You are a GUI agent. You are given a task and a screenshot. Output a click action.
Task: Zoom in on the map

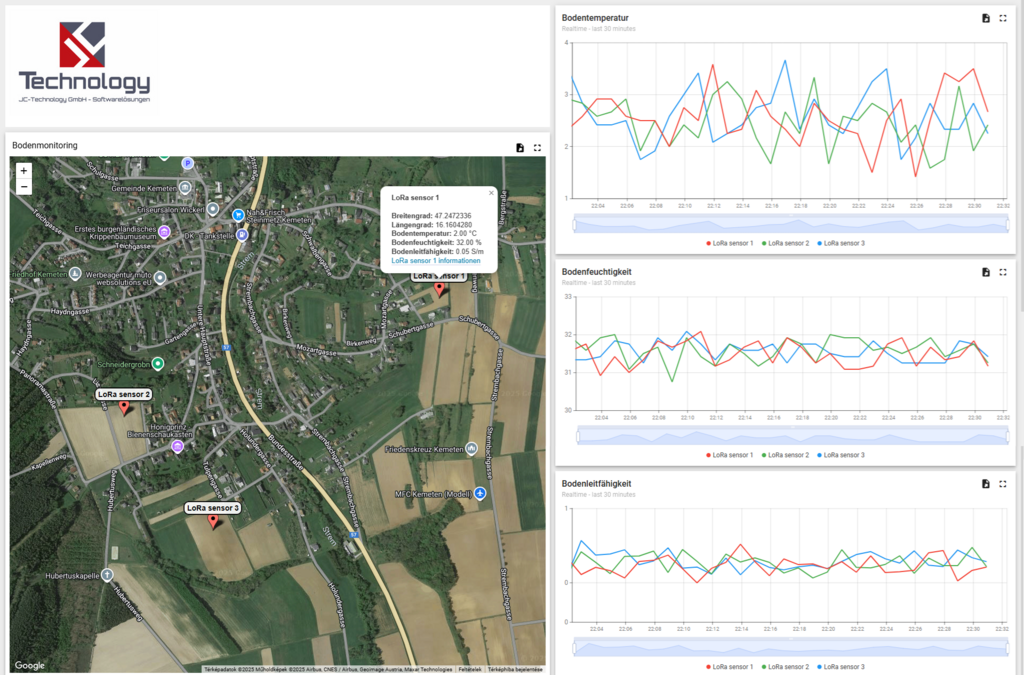(24, 171)
